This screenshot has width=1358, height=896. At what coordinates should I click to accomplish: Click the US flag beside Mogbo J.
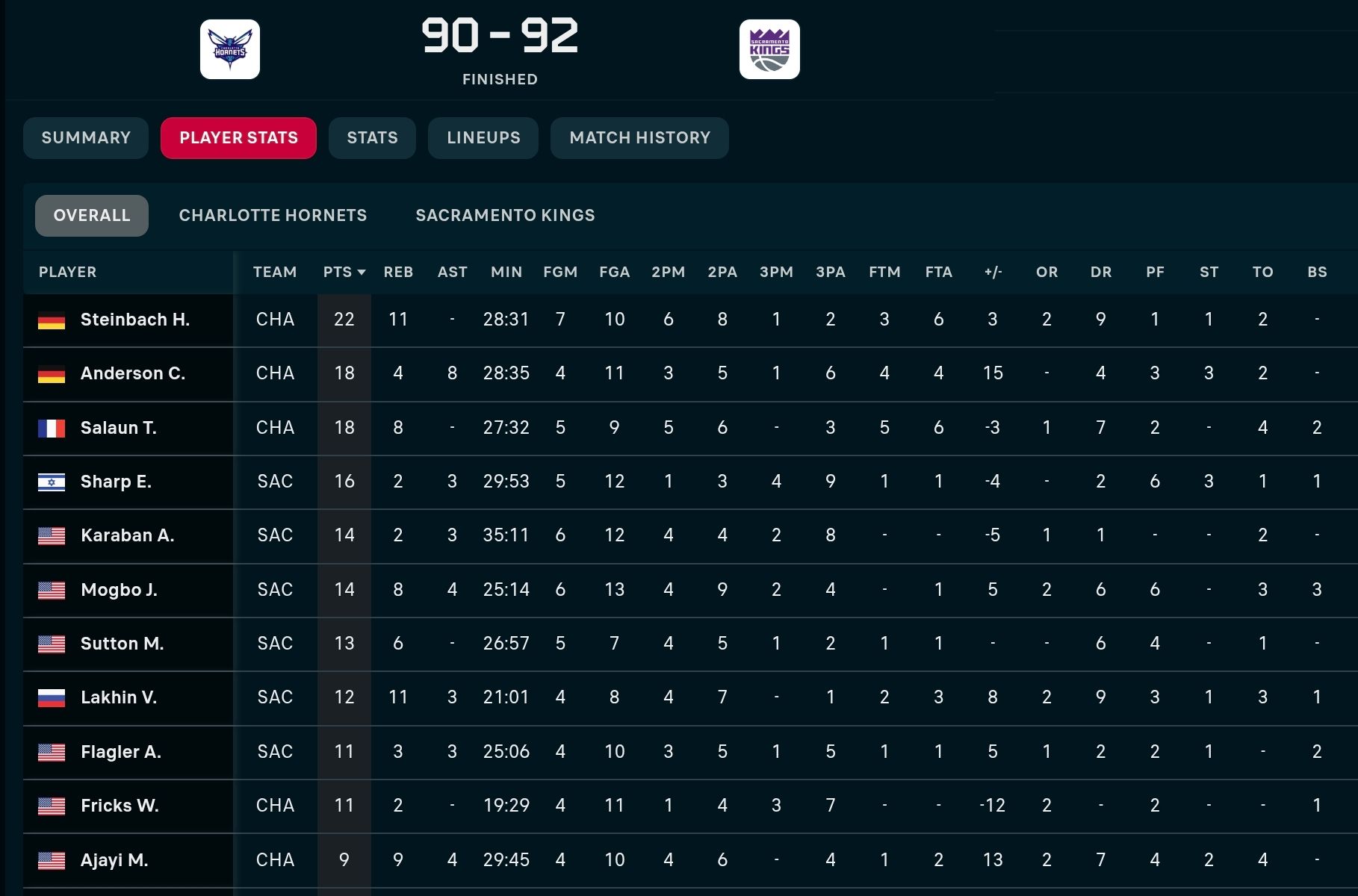coord(52,591)
